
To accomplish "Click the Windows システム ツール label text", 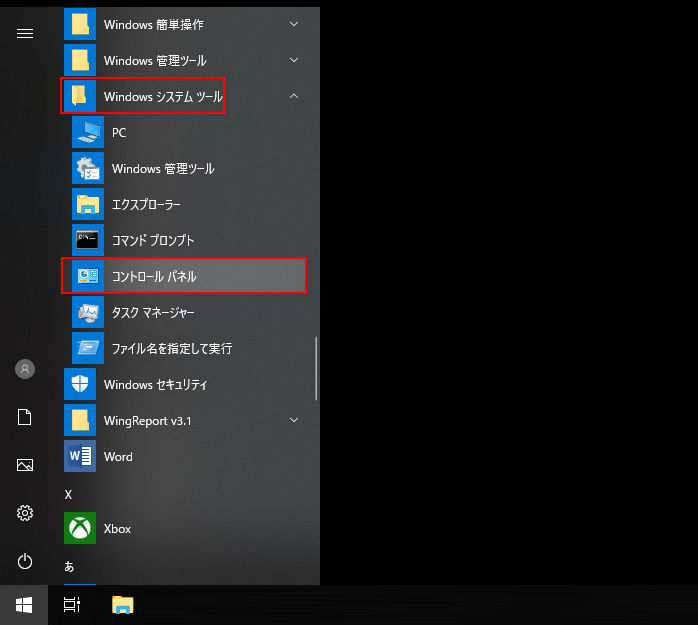I will point(163,97).
